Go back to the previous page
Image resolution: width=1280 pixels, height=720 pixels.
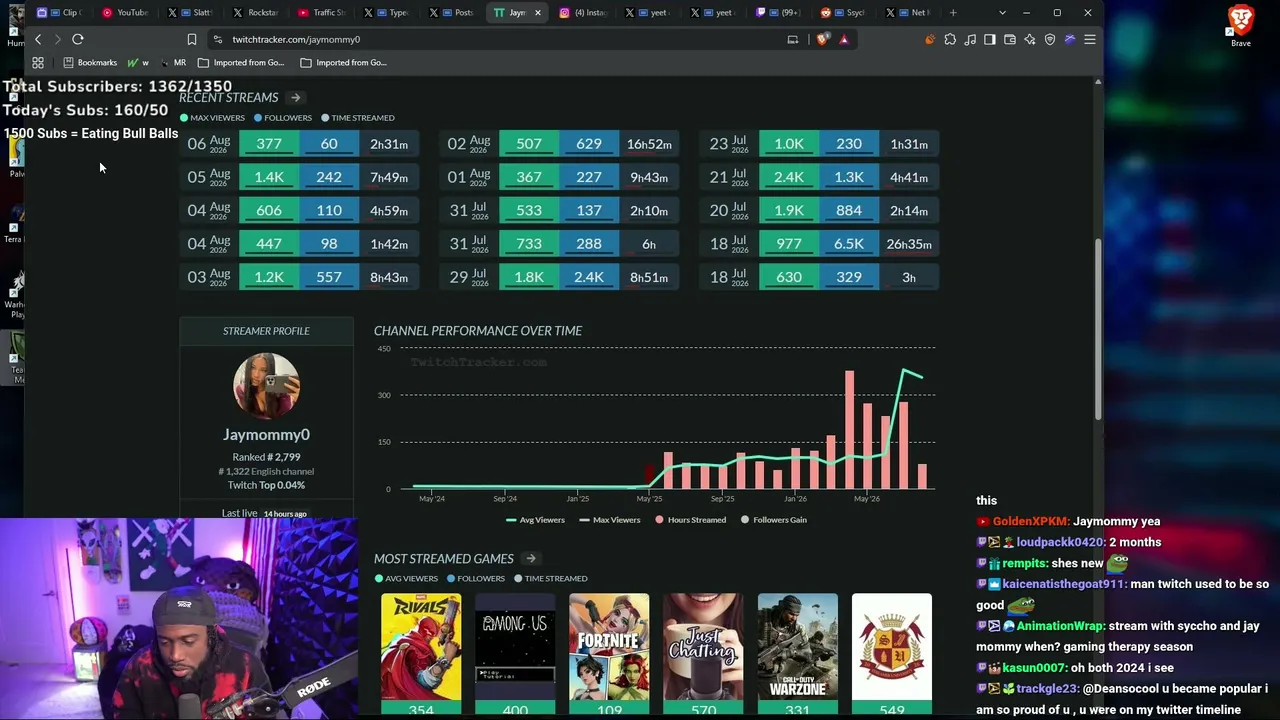(38, 39)
